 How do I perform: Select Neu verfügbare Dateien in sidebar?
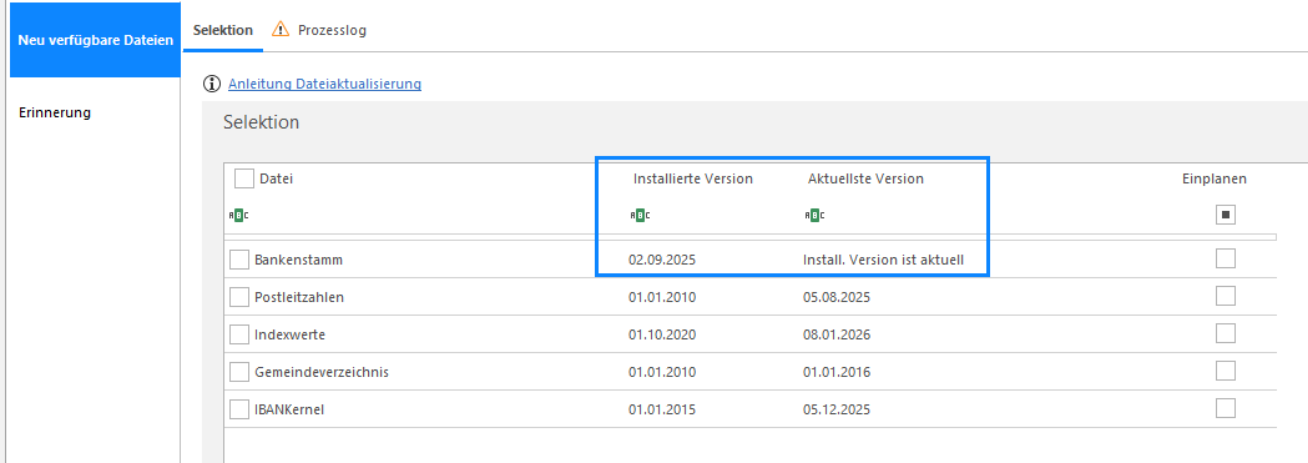(x=95, y=39)
